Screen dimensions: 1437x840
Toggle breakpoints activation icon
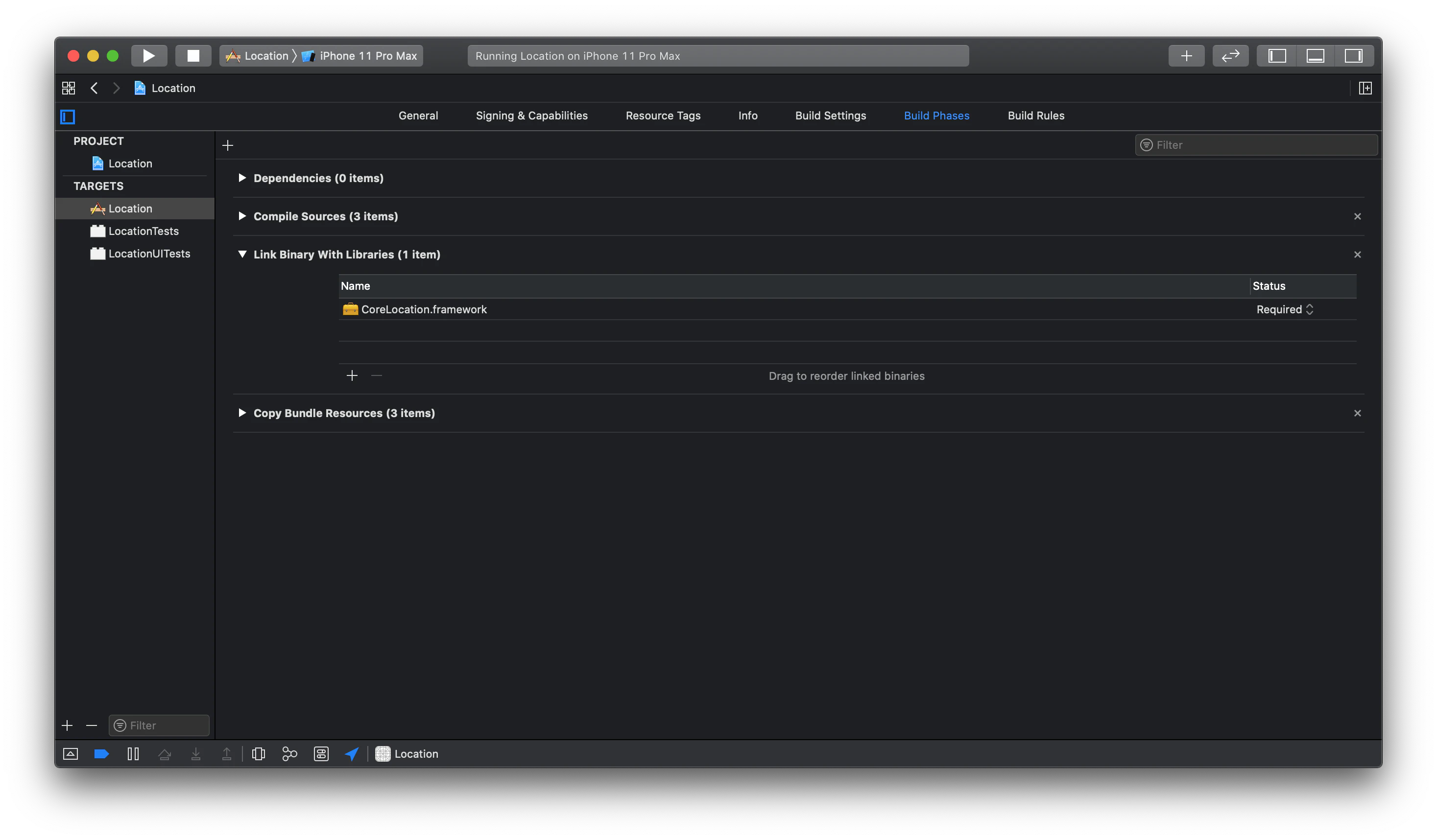101,753
